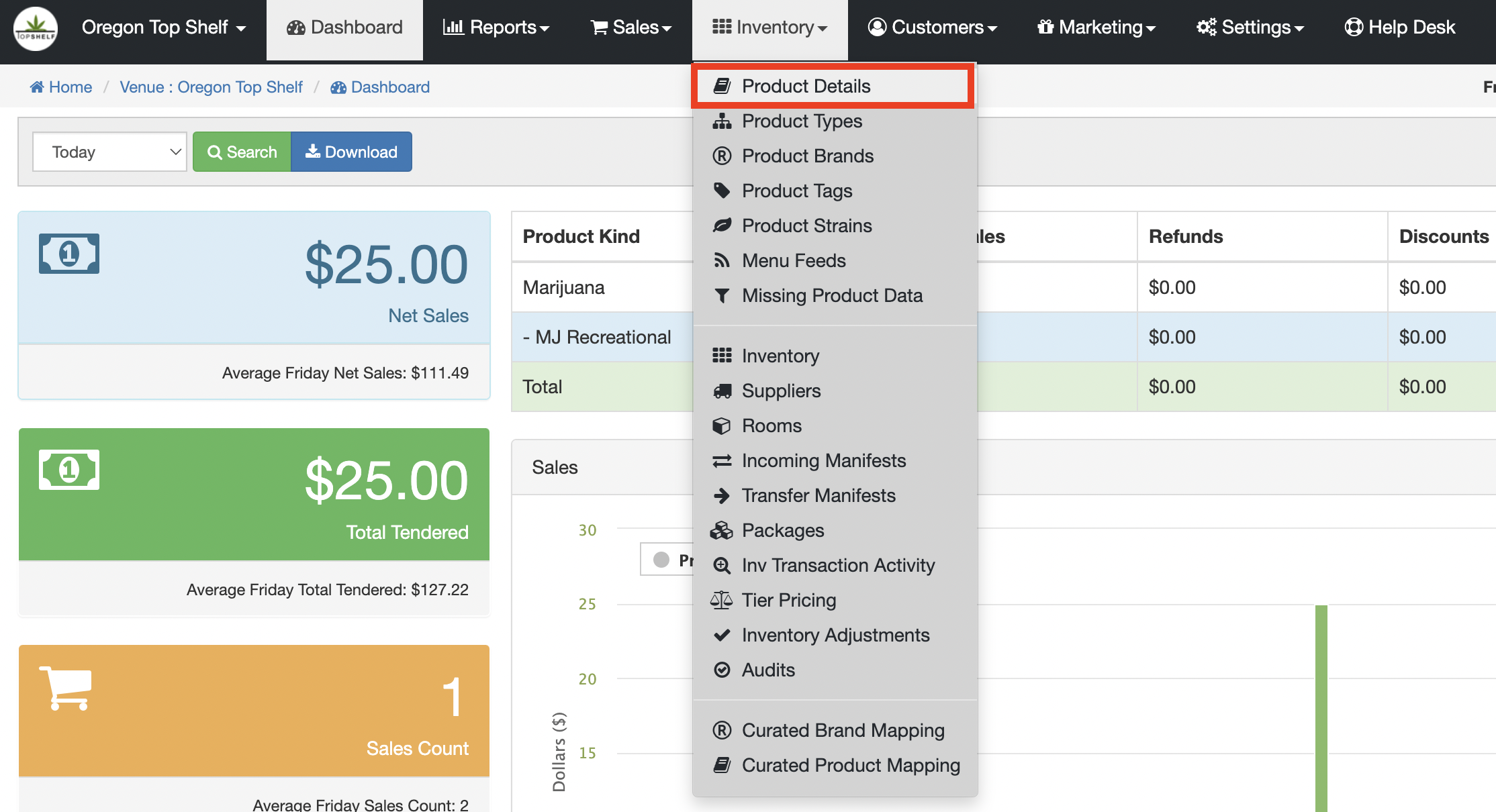The height and width of the screenshot is (812, 1496).
Task: Click the Sales chart panel heading
Action: pos(555,467)
